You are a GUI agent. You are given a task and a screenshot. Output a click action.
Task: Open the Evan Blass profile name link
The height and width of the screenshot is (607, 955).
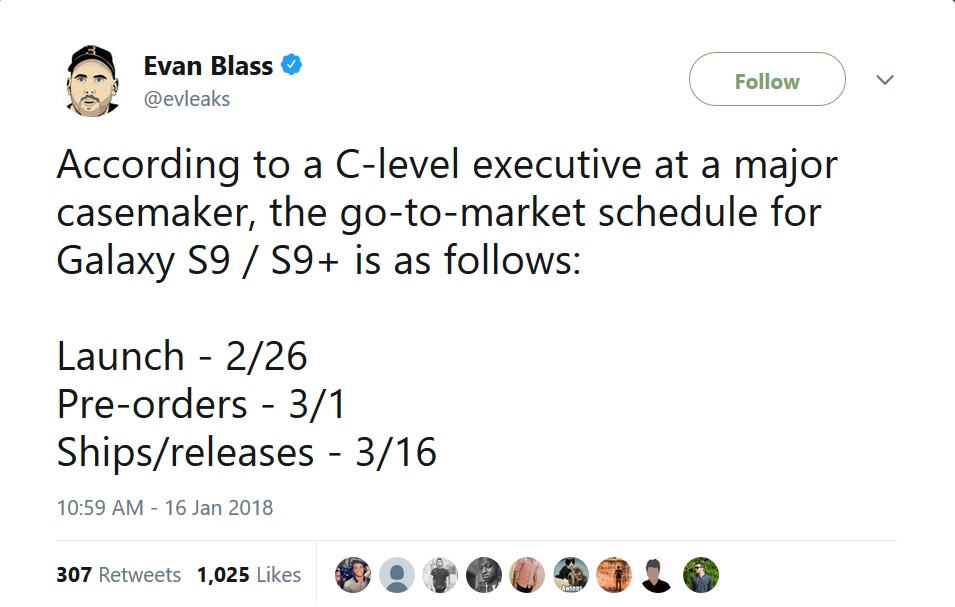(x=208, y=66)
